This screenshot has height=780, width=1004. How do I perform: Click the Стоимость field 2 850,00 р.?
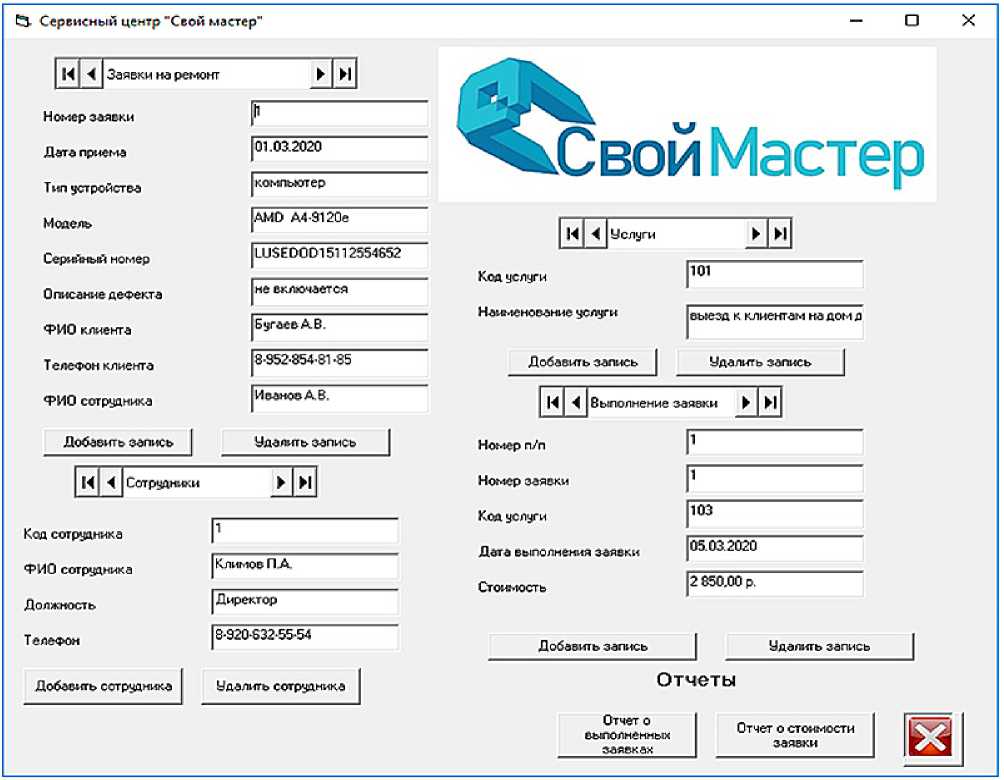(775, 584)
